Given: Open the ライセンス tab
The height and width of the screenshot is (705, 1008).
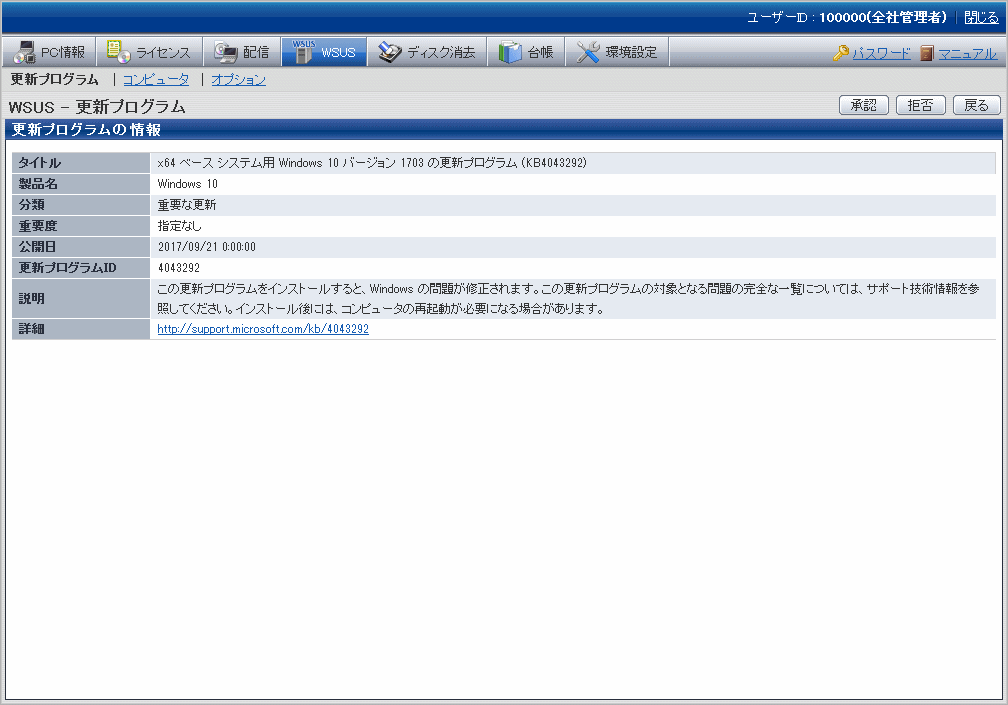Looking at the screenshot, I should 150,52.
